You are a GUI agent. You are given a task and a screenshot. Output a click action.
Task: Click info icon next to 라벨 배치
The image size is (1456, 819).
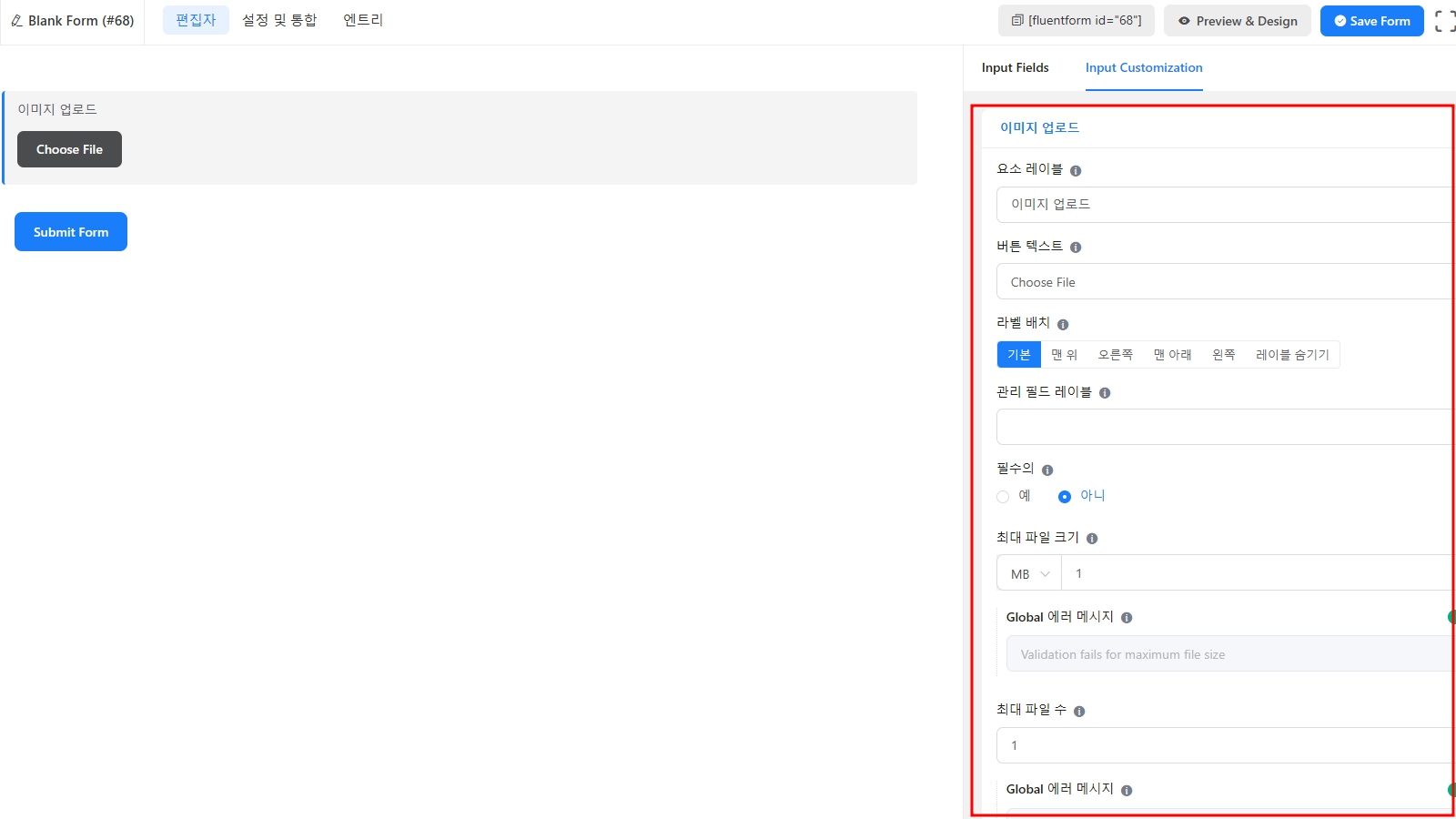point(1063,325)
